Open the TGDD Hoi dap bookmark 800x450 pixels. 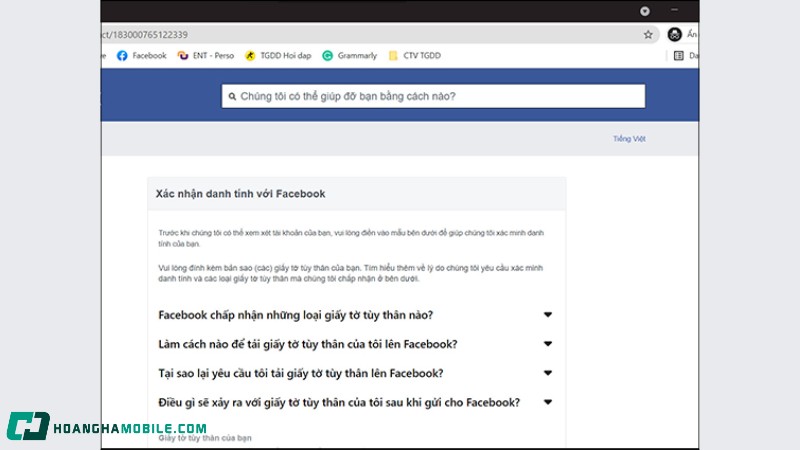(278, 56)
